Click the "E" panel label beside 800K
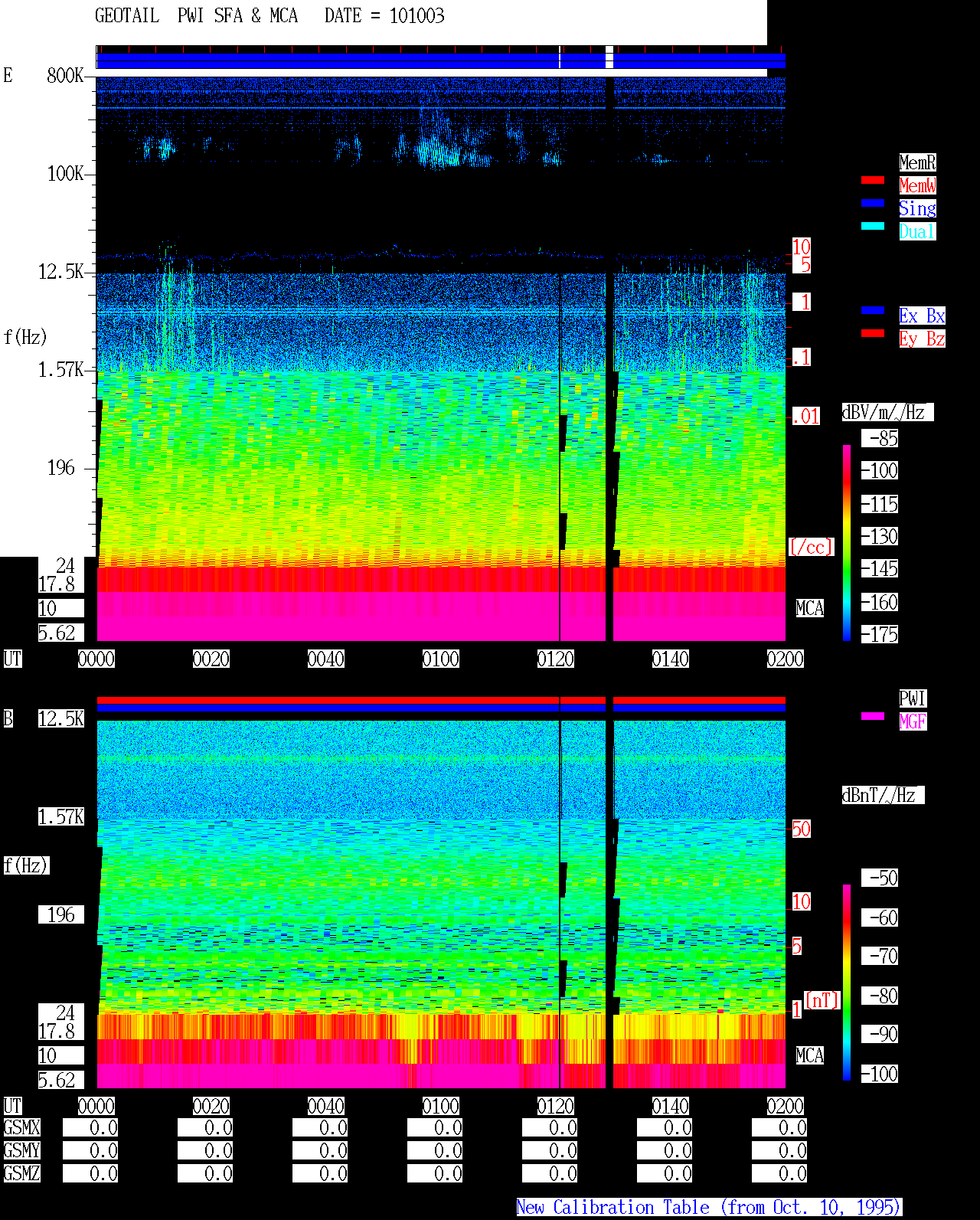980x1220 pixels. 8,75
